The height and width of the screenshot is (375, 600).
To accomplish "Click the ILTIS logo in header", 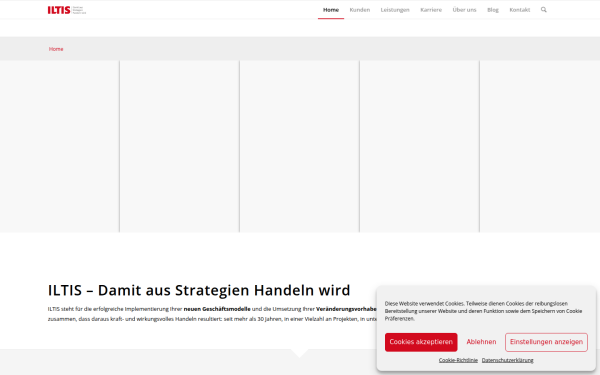I will (x=67, y=10).
